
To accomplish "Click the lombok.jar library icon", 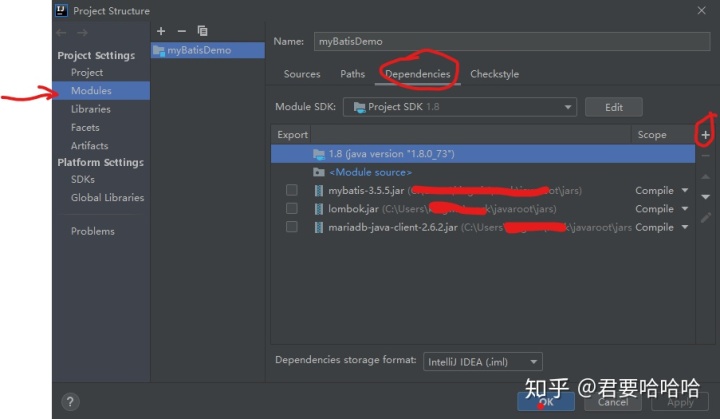I will click(318, 209).
